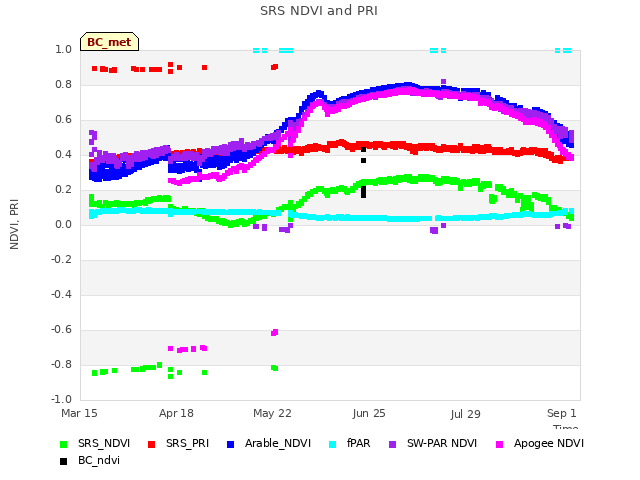Select the SRS_PRI legend label
Viewport: 640px width, 480px height.
coord(187,444)
